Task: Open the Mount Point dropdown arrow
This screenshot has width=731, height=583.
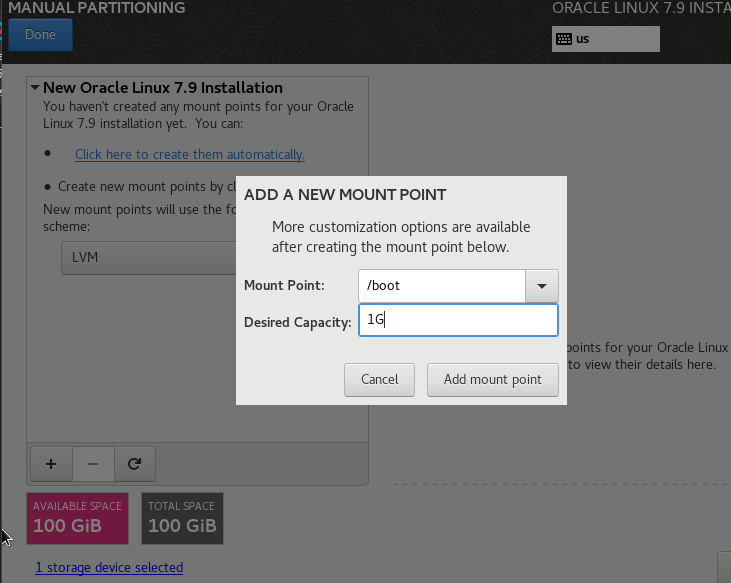Action: point(542,286)
